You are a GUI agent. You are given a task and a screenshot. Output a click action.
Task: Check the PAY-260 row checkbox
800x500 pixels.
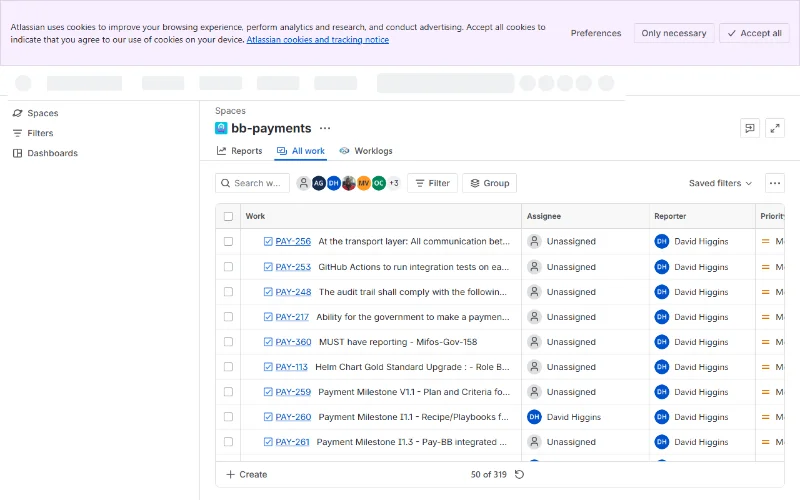click(x=228, y=417)
